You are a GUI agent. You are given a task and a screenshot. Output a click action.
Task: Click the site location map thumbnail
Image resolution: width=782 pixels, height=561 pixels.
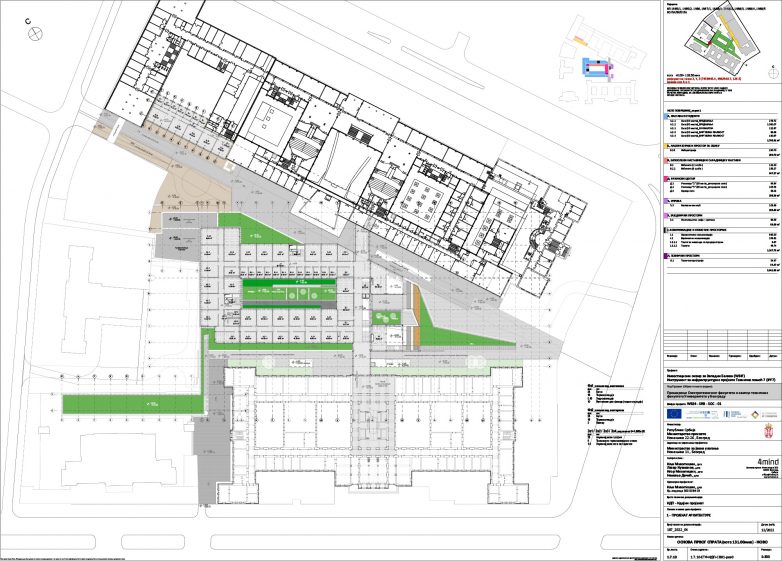[x=720, y=35]
